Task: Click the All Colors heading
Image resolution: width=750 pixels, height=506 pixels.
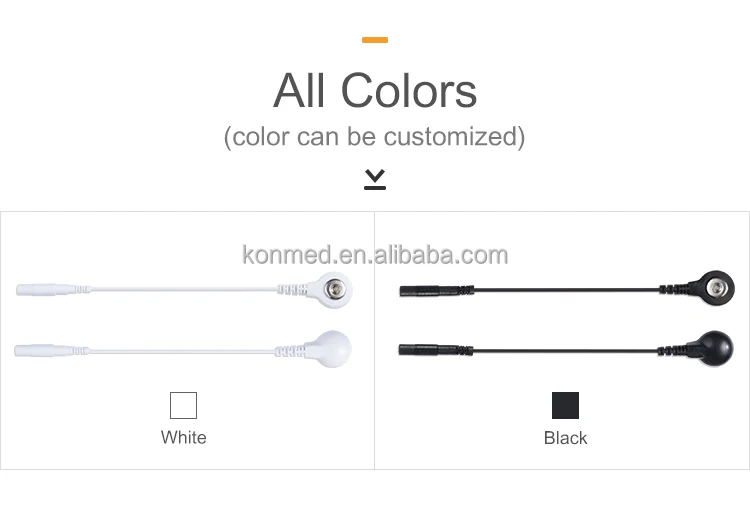Action: pyautogui.click(x=375, y=91)
